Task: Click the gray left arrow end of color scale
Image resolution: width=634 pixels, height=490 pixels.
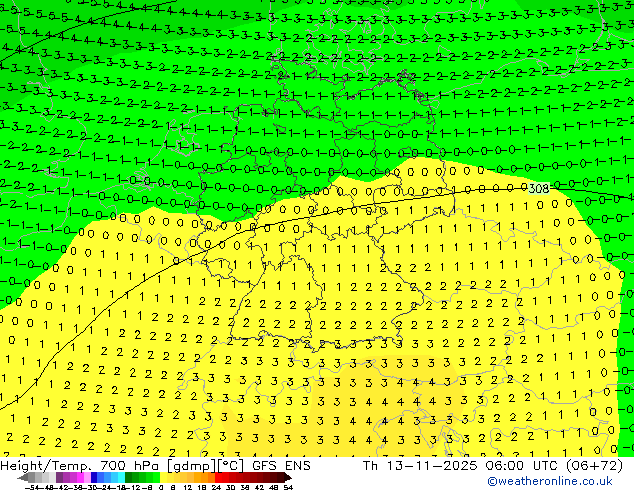Action: pyautogui.click(x=22, y=477)
